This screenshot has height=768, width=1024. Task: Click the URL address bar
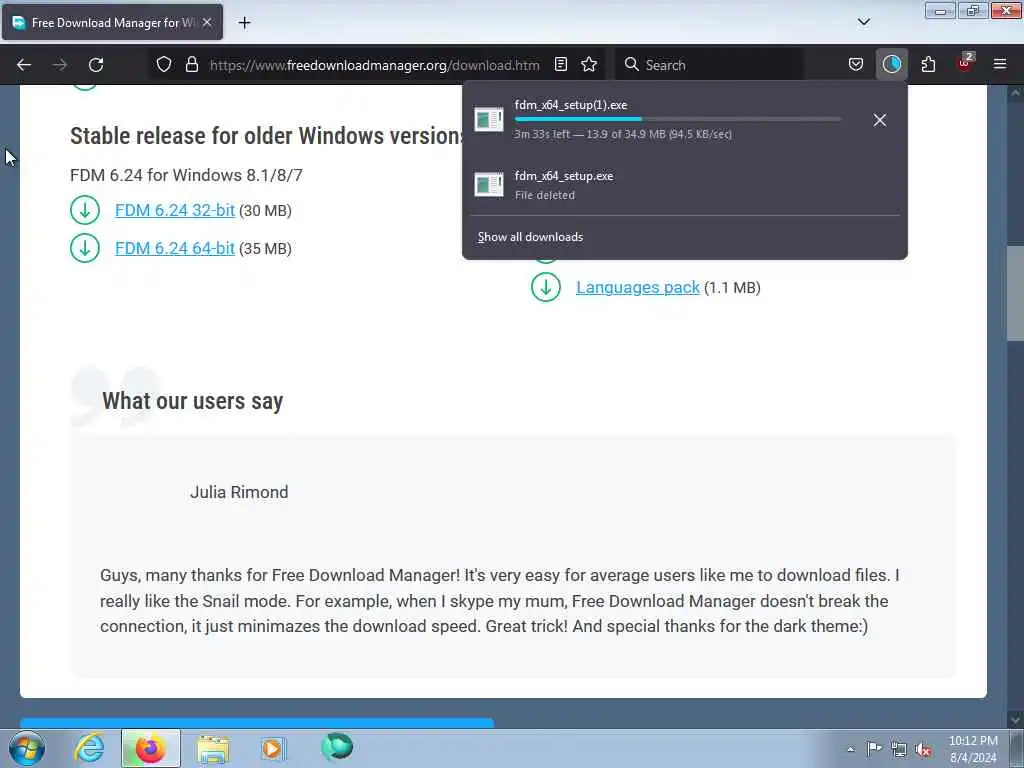point(374,65)
